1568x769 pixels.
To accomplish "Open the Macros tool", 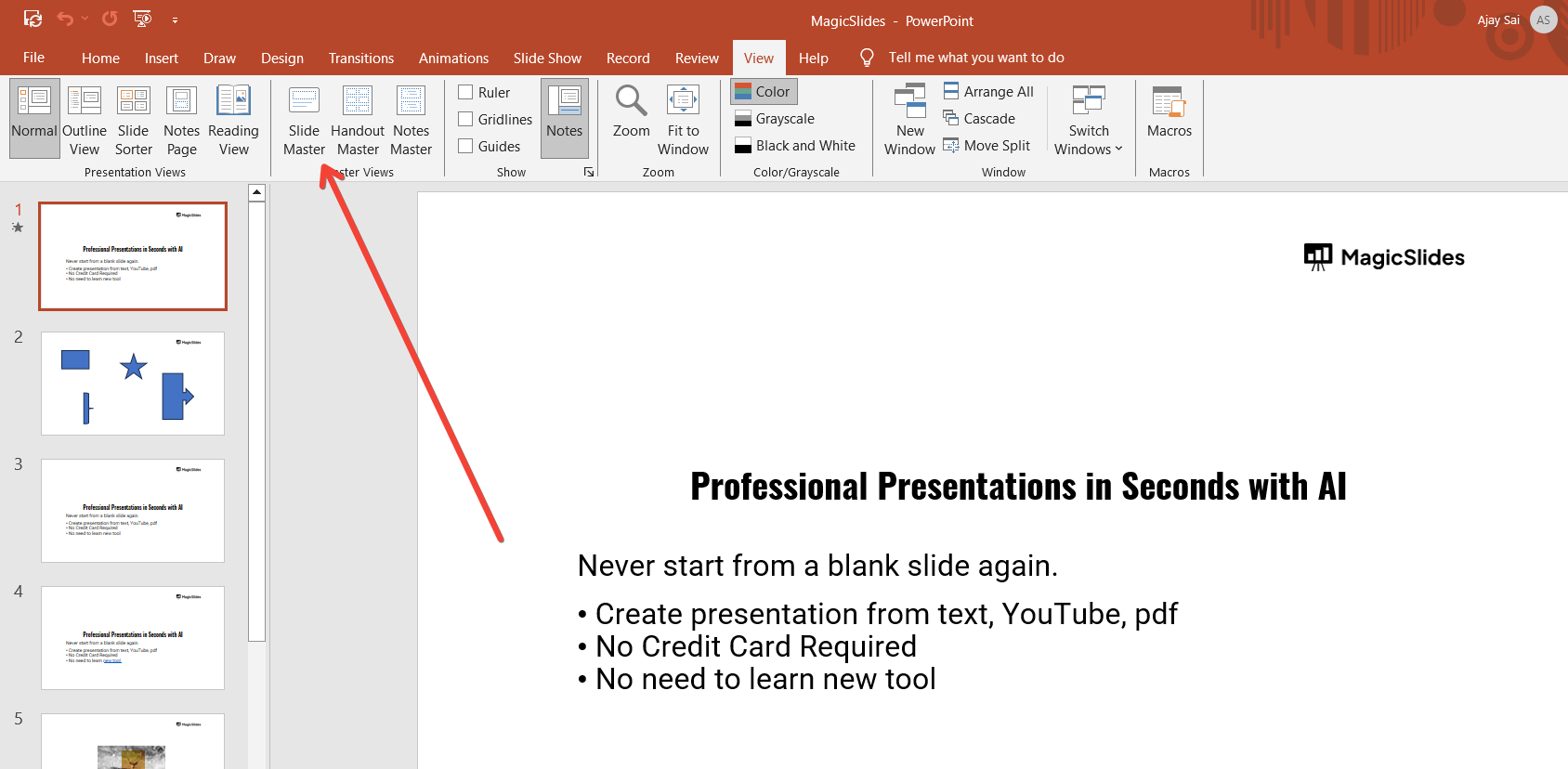I will (x=1169, y=113).
